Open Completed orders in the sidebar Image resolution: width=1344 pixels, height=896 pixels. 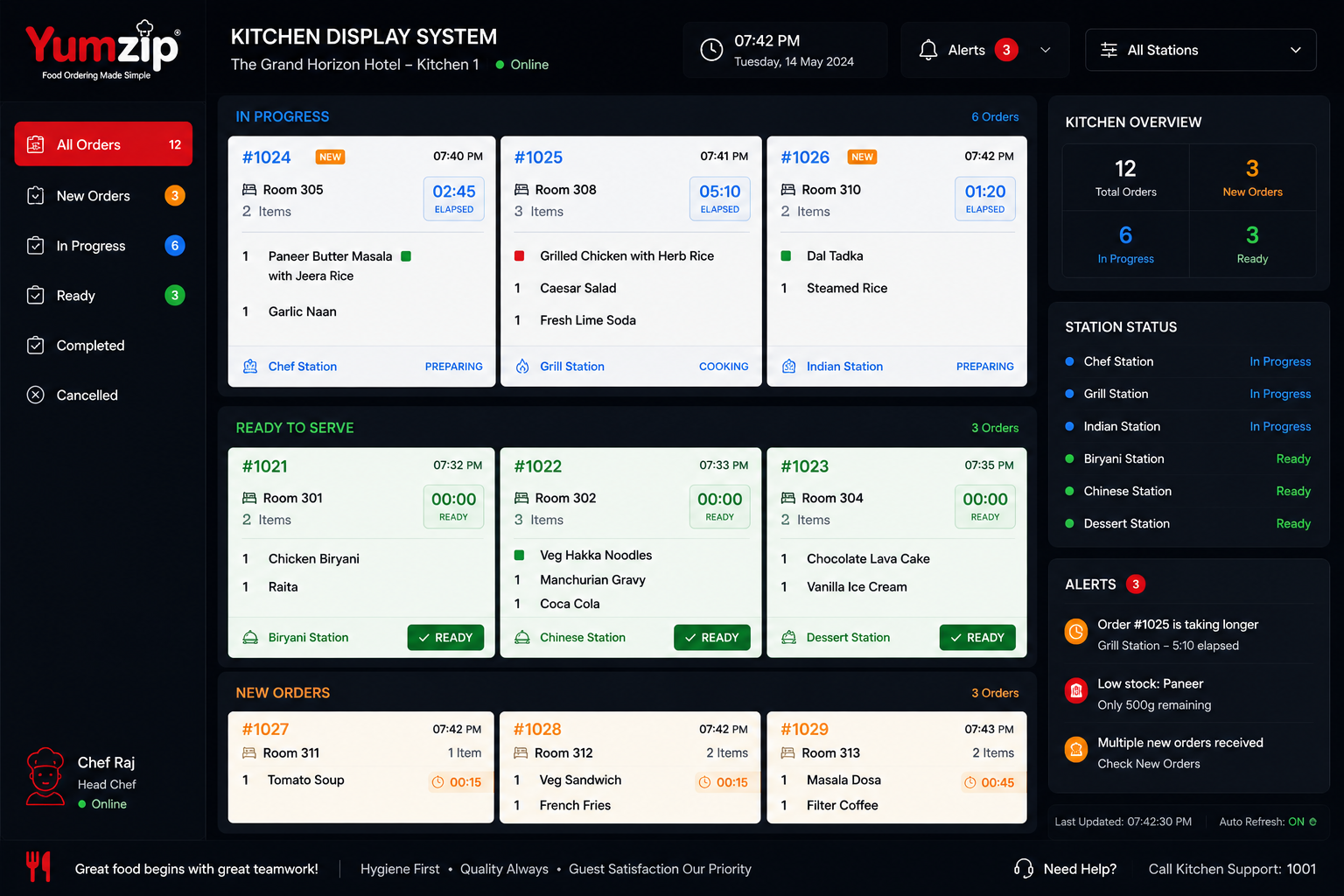(103, 346)
